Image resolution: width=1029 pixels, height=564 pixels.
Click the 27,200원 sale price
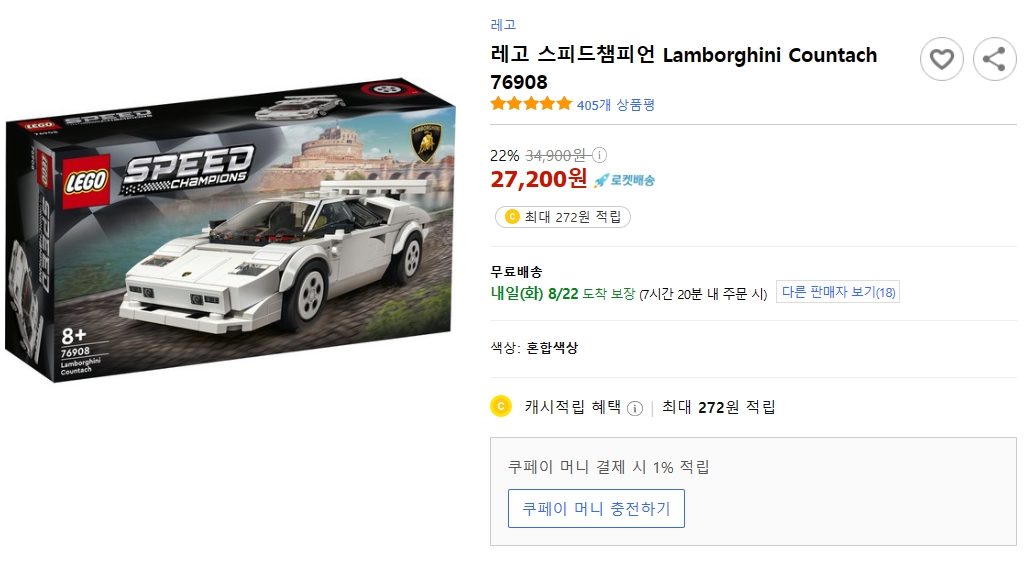coord(538,179)
